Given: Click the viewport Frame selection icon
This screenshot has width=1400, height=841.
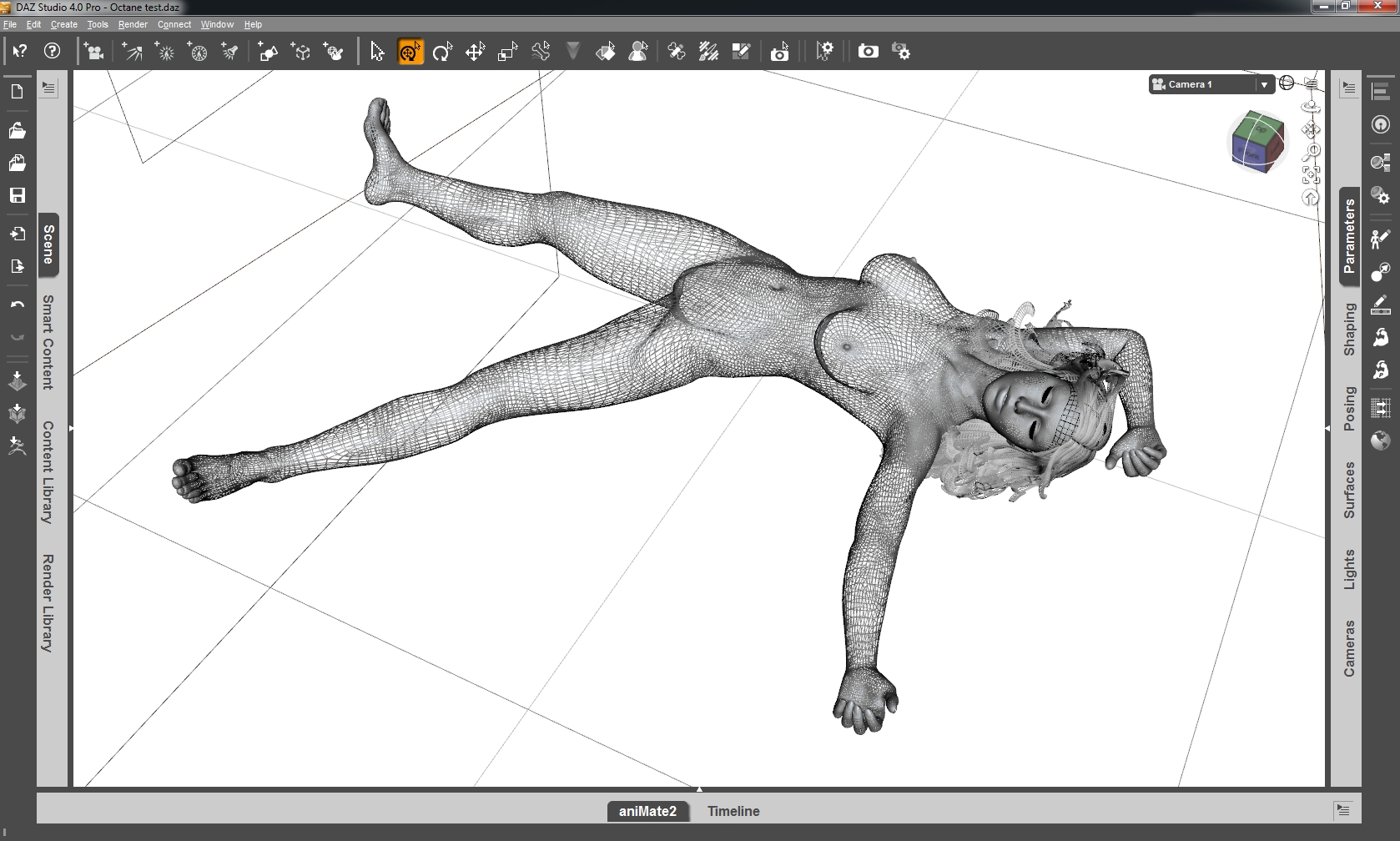Looking at the screenshot, I should click(1311, 174).
